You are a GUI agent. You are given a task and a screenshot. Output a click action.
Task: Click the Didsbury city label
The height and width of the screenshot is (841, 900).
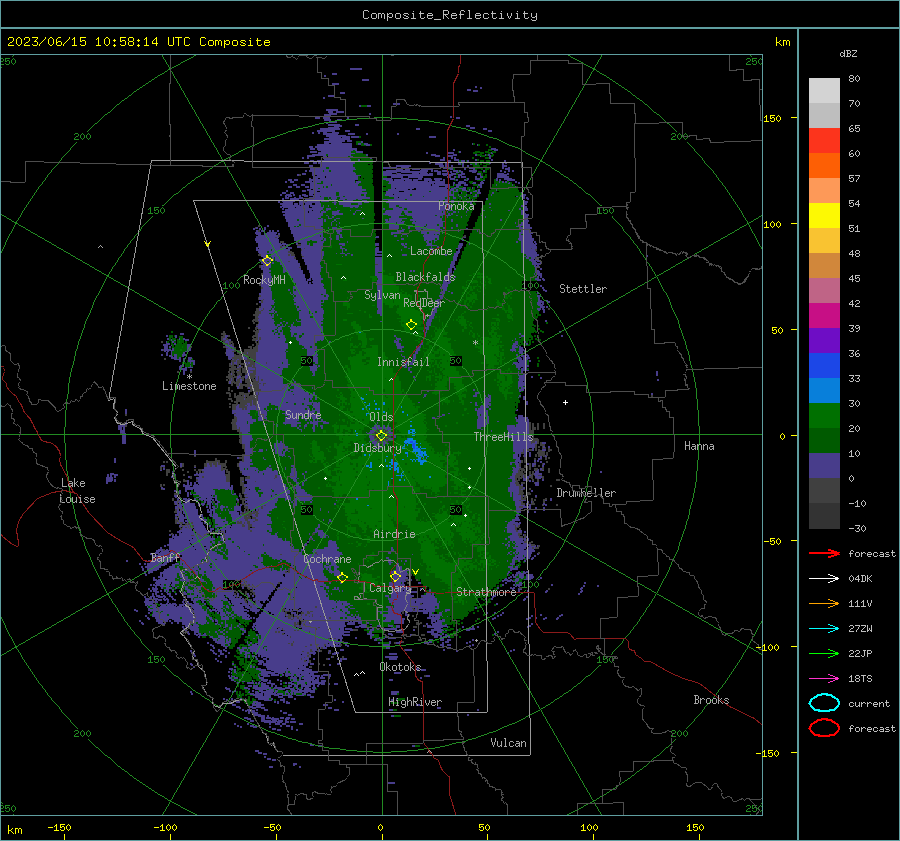[378, 448]
